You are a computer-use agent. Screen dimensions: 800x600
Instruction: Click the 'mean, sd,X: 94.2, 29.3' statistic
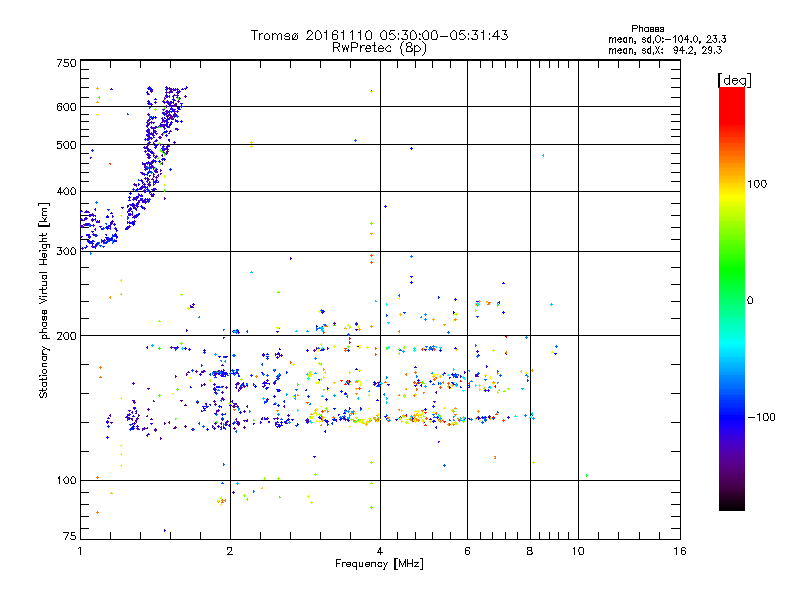pos(665,50)
